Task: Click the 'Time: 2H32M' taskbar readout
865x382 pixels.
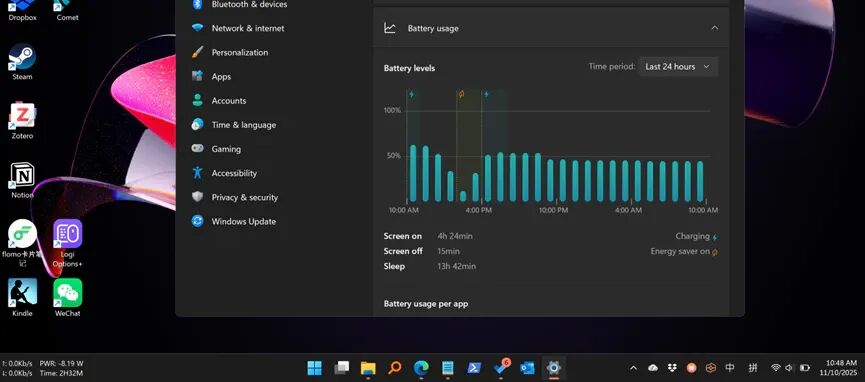Action: tap(61, 373)
